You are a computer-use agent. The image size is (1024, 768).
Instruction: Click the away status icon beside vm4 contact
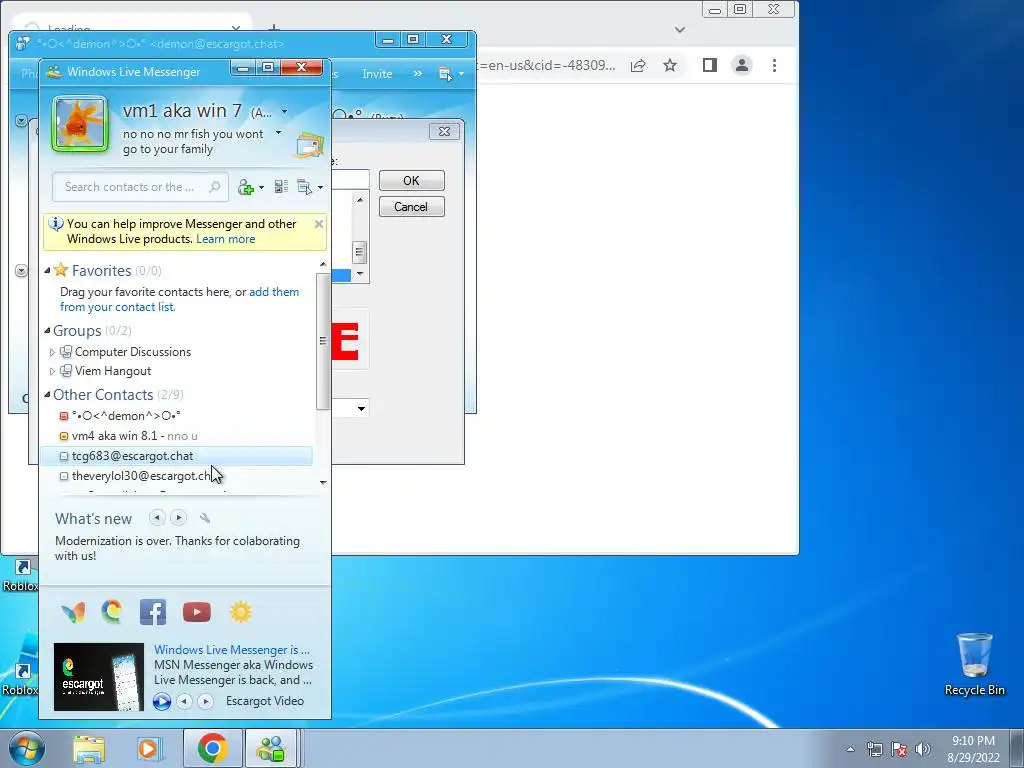point(63,436)
